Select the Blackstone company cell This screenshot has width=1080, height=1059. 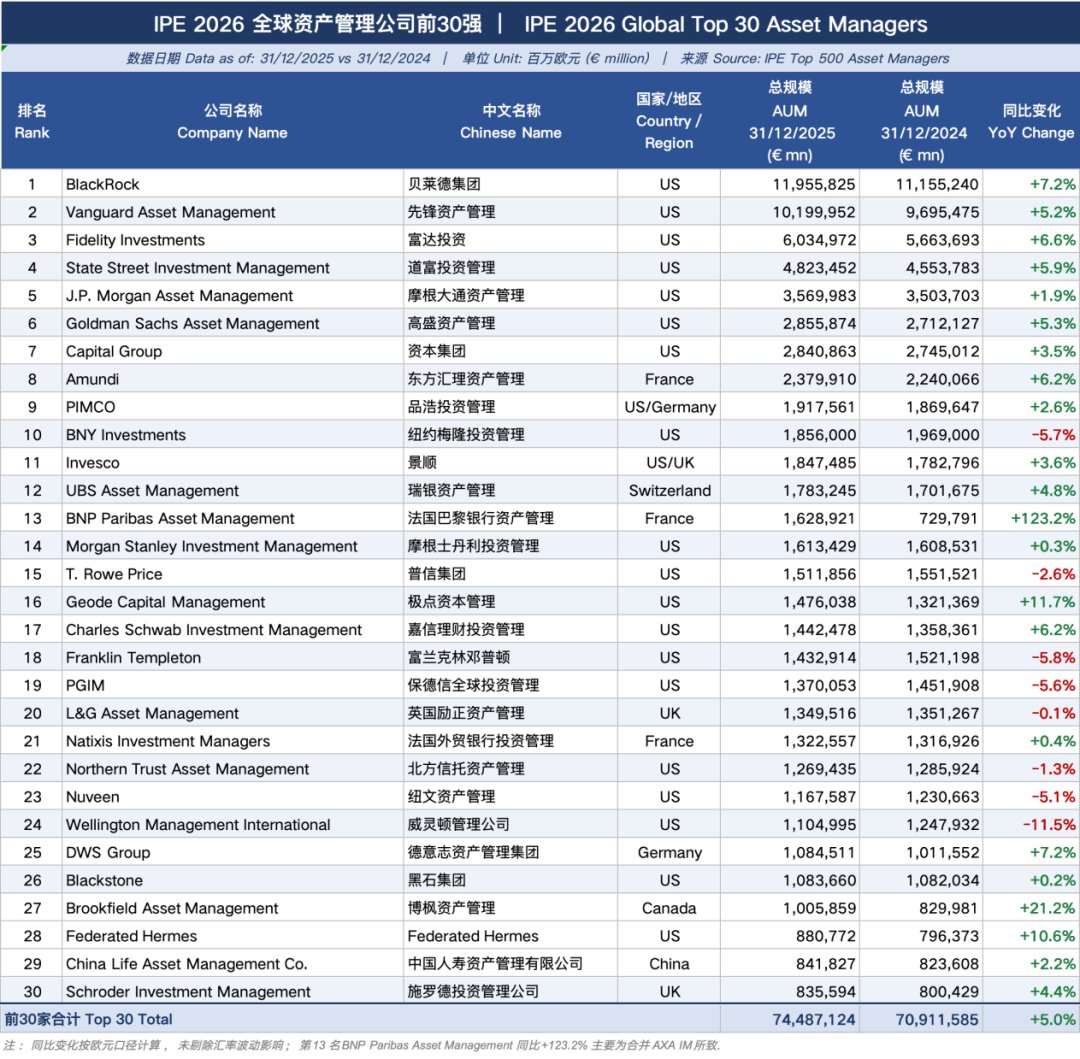click(x=233, y=881)
